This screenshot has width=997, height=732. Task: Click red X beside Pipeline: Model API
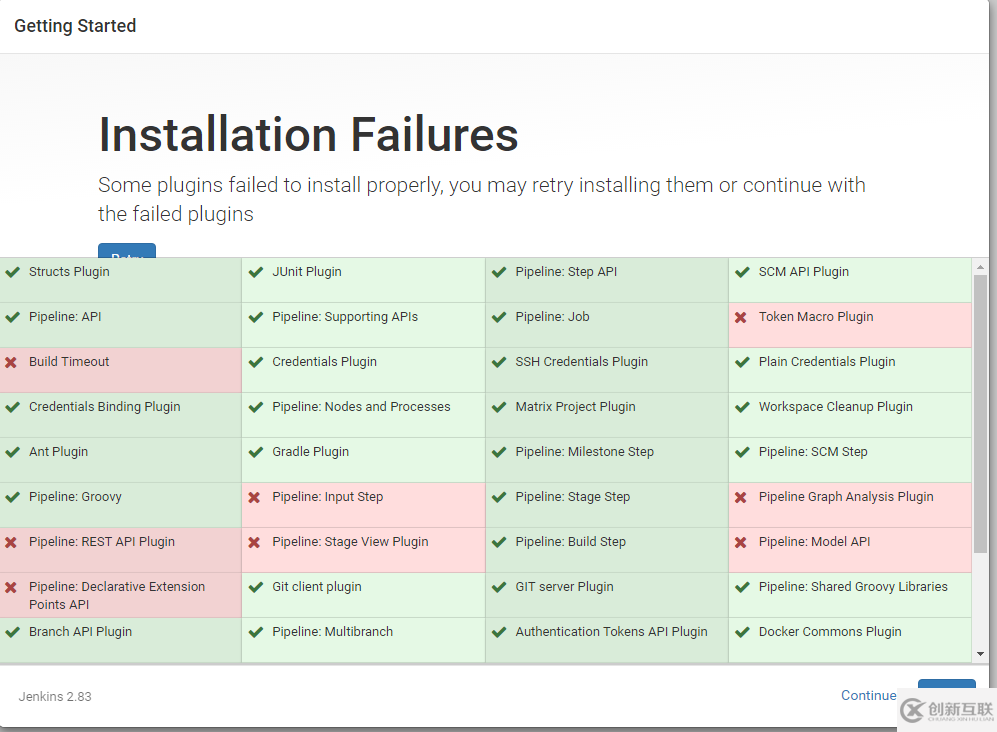(x=741, y=542)
